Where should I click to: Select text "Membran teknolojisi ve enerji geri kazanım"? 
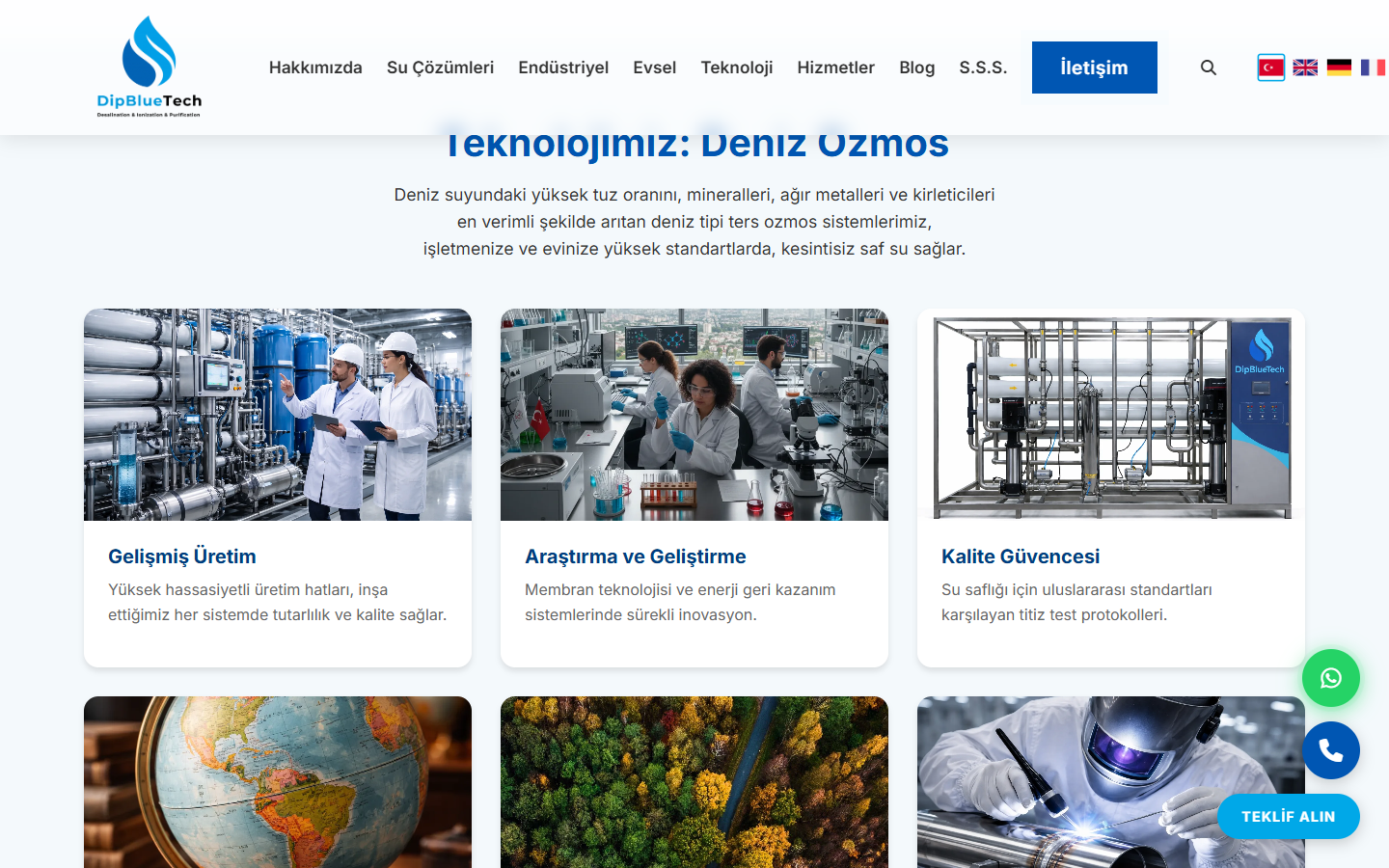(680, 590)
